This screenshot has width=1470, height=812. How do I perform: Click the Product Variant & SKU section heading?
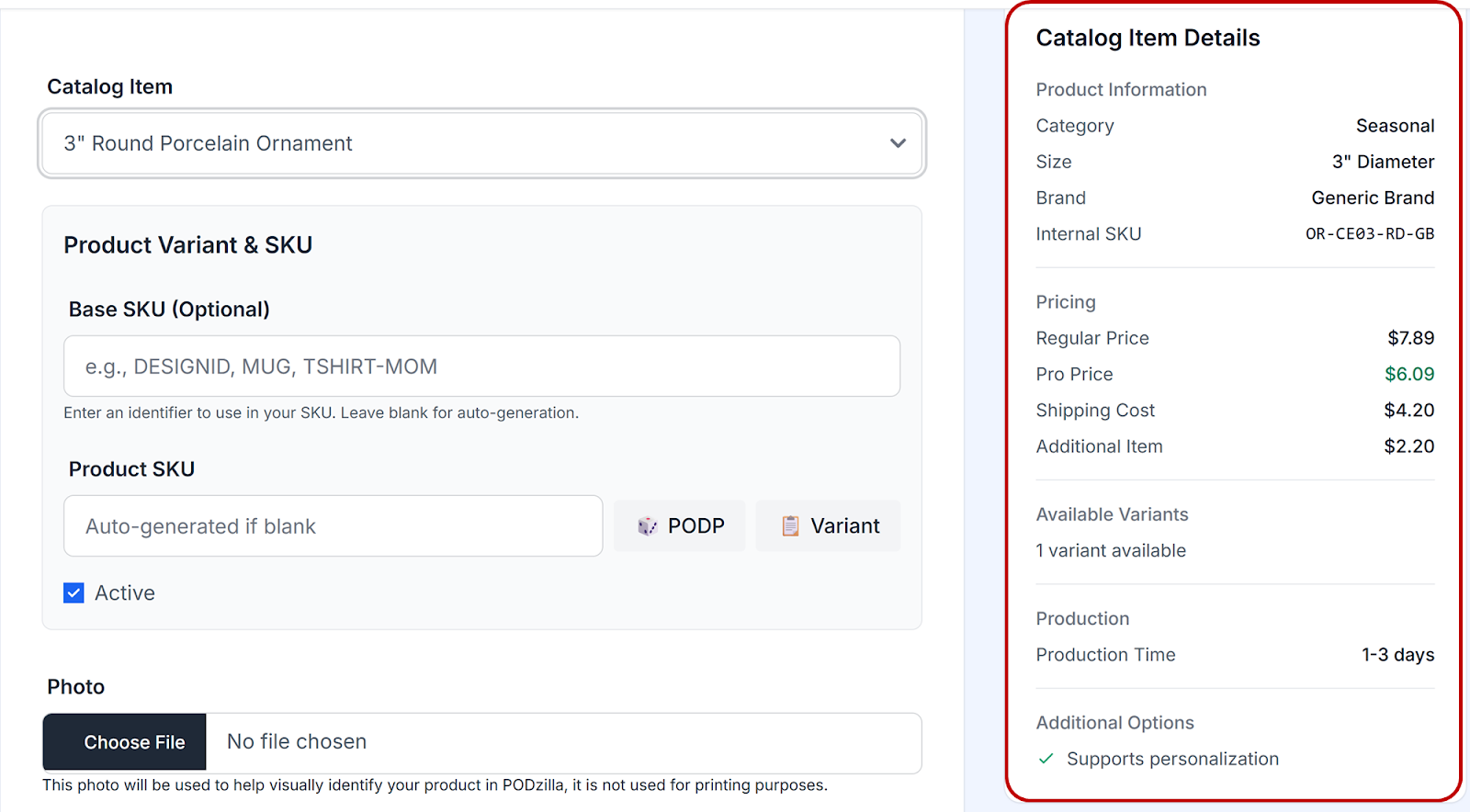pos(188,245)
